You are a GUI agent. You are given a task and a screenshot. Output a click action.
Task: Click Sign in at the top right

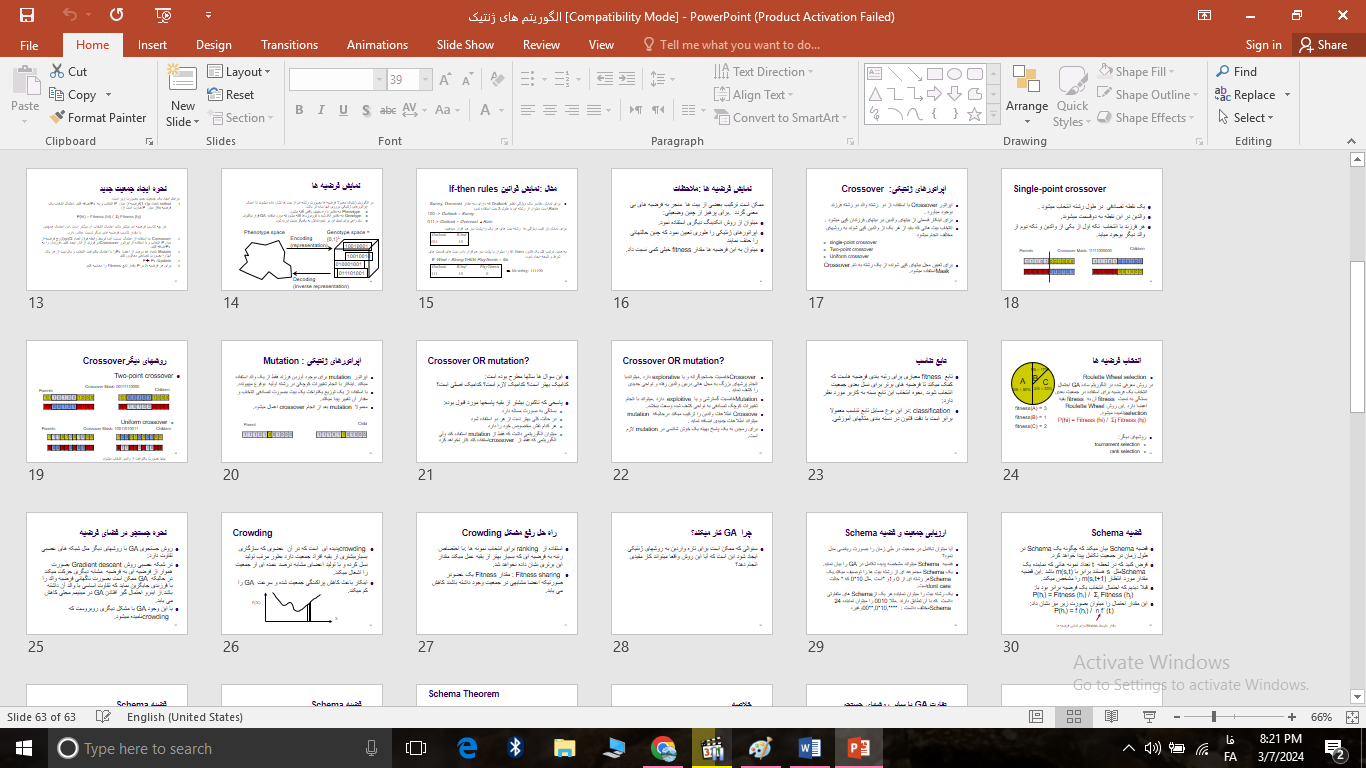tap(1263, 45)
